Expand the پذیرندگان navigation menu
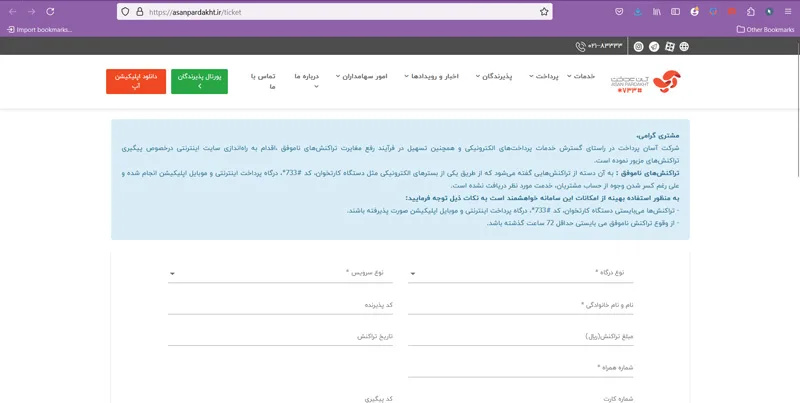Screen dimensions: 800x403 pyautogui.click(x=494, y=76)
